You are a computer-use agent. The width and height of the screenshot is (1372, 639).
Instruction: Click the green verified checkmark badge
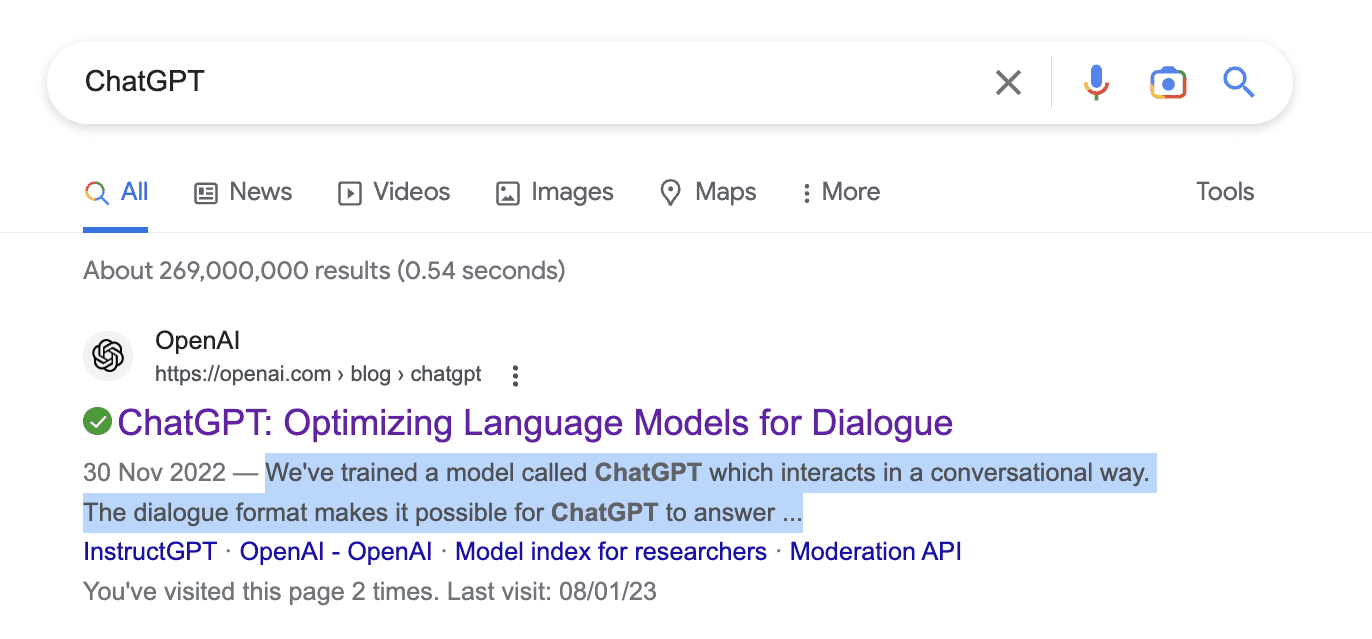coord(96,421)
